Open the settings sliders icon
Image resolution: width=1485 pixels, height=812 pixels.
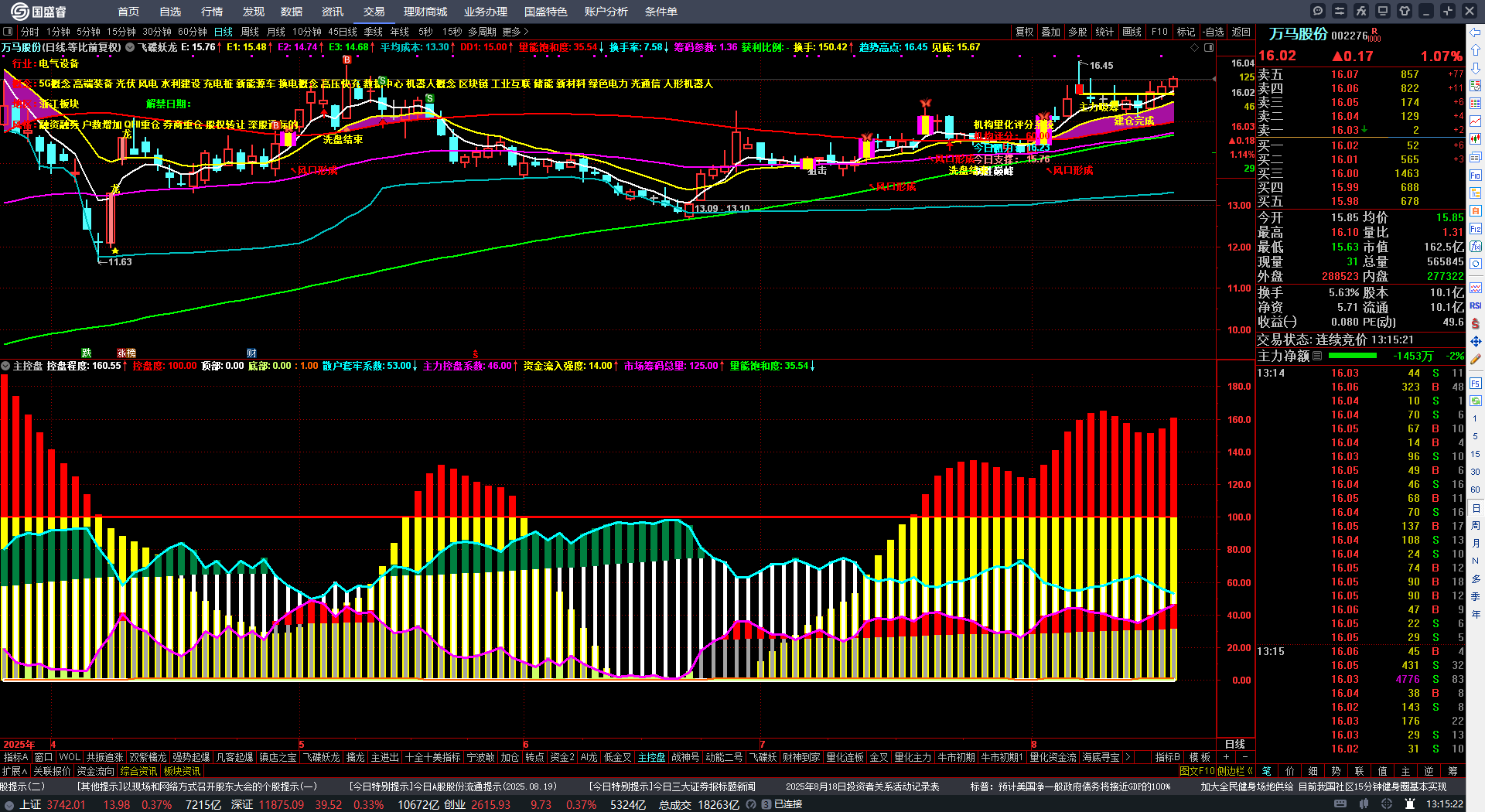tap(1340, 11)
